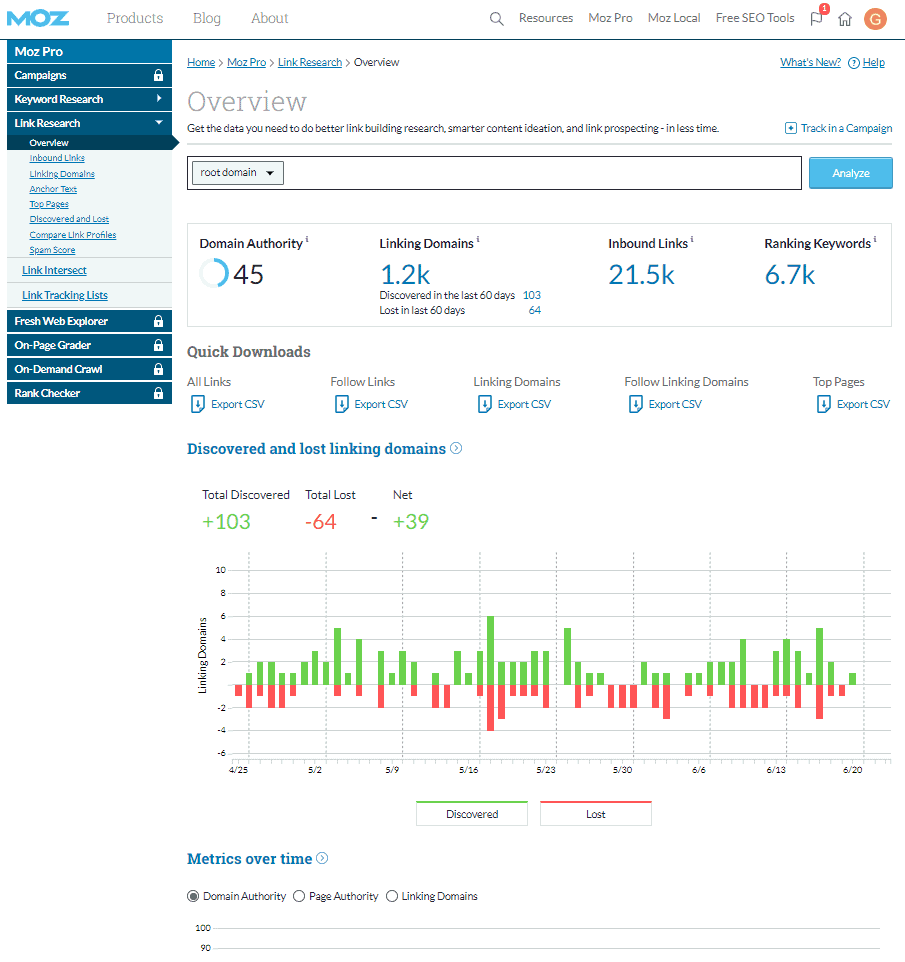Go to Home breadcrumb link

click(x=201, y=63)
